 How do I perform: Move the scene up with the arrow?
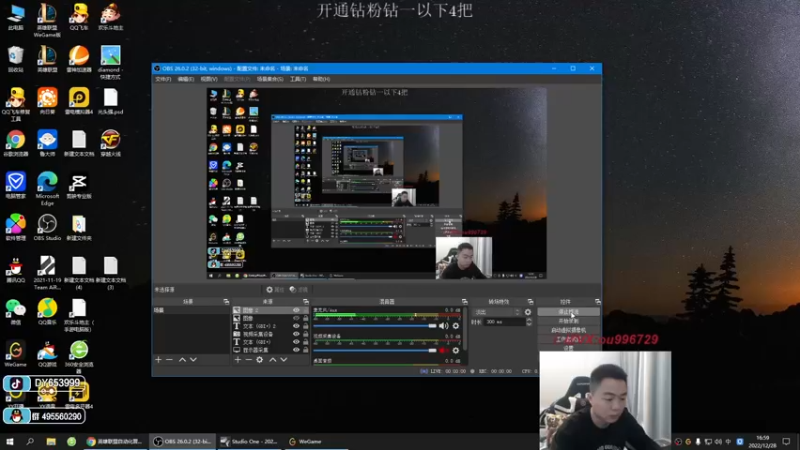click(182, 360)
